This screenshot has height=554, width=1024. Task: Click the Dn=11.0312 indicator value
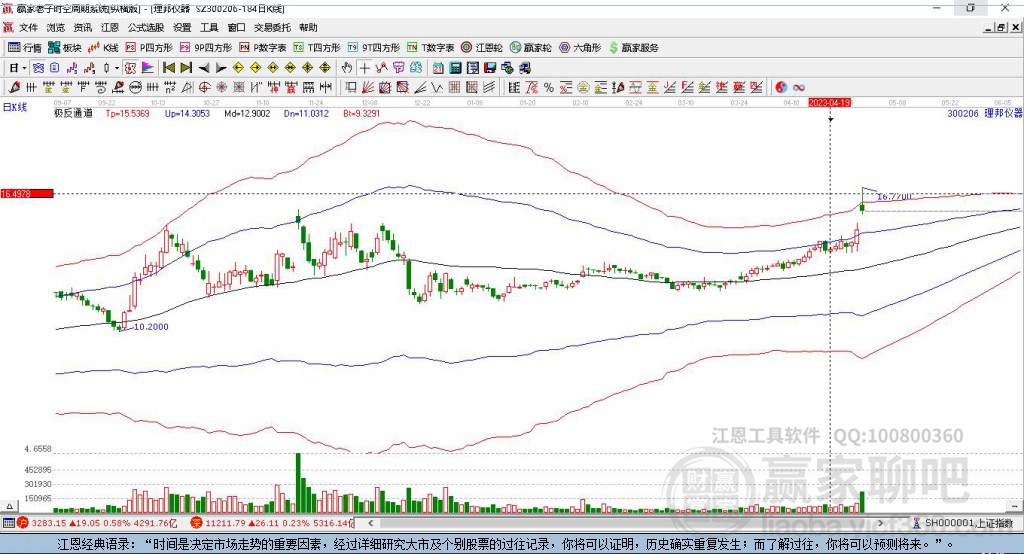(x=306, y=113)
